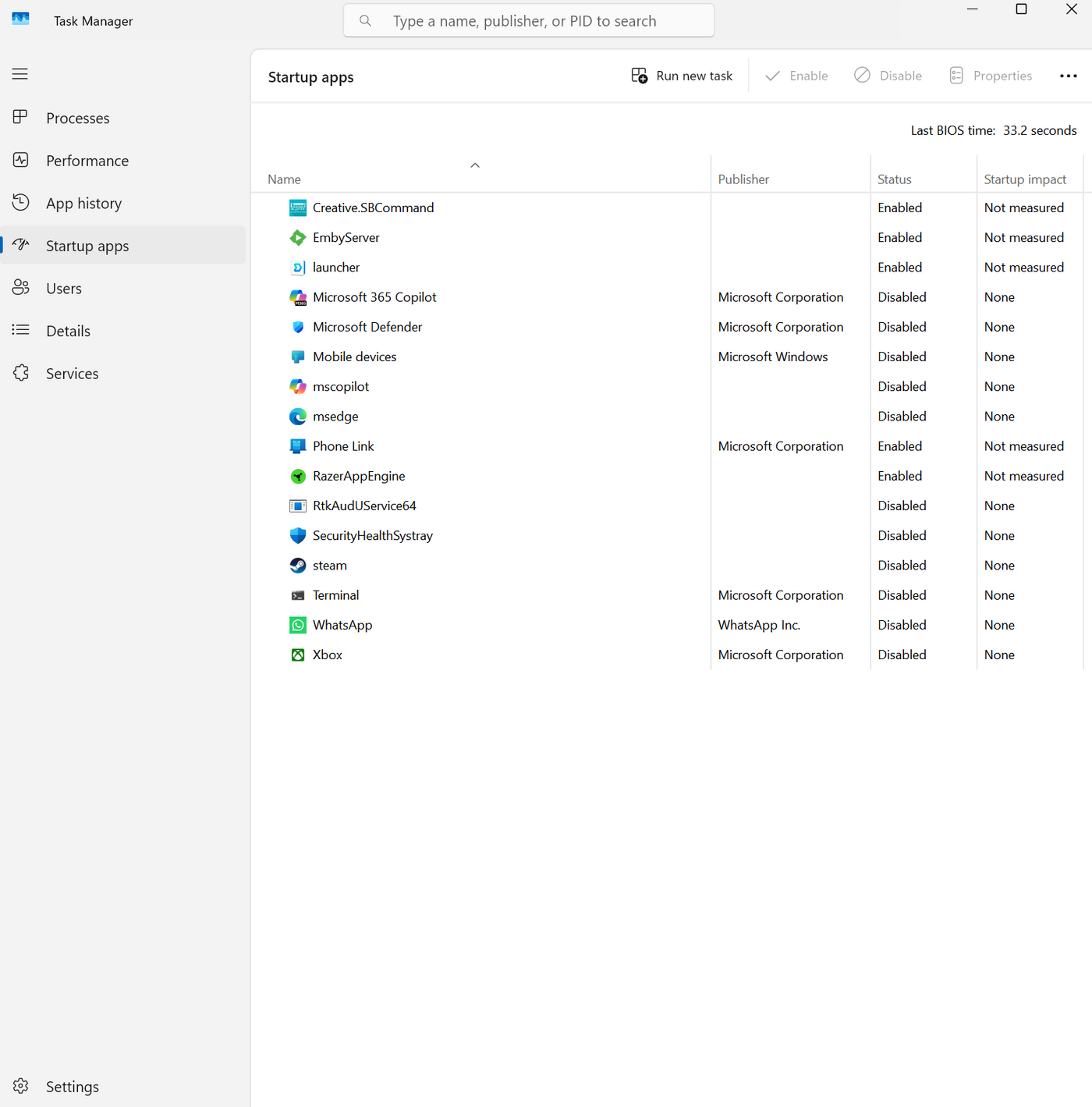Open the three-dots more options menu
Image resolution: width=1092 pixels, height=1107 pixels.
[1069, 76]
